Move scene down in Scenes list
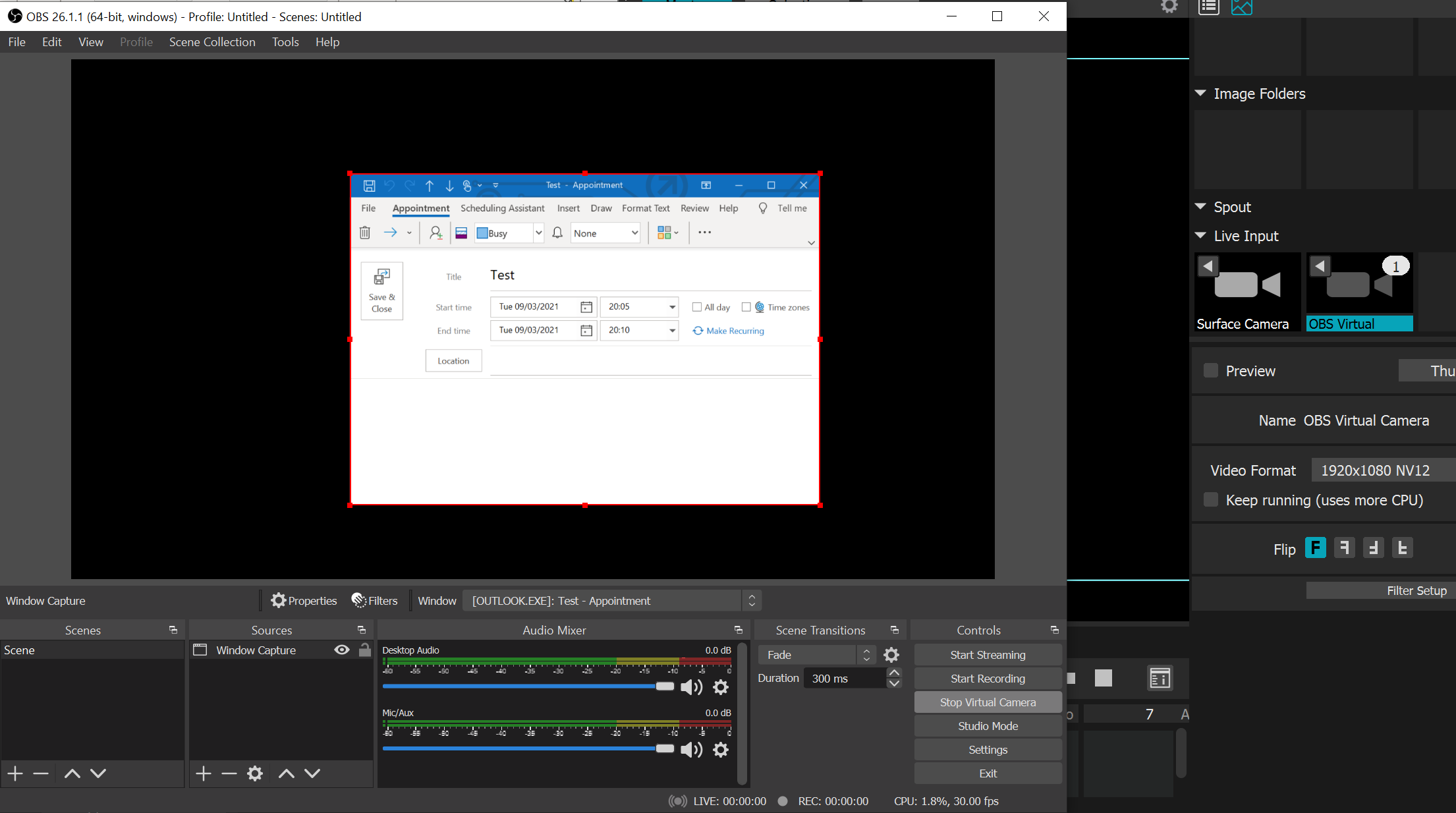 coord(98,773)
